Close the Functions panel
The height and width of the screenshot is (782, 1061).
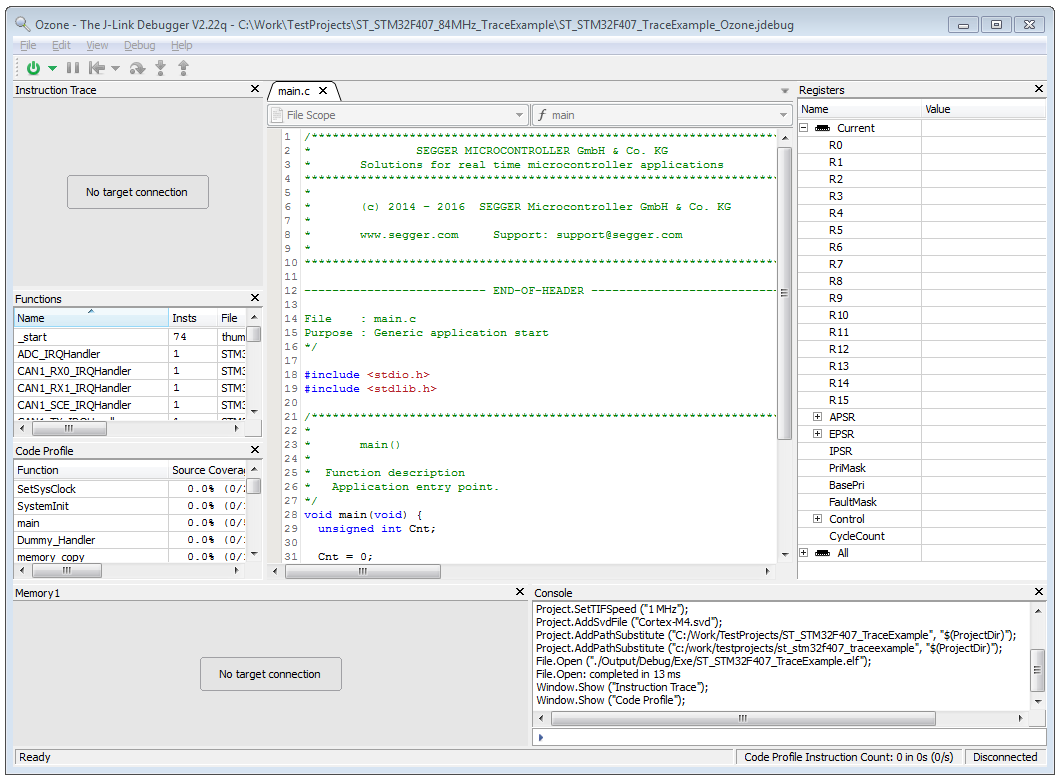tap(255, 298)
